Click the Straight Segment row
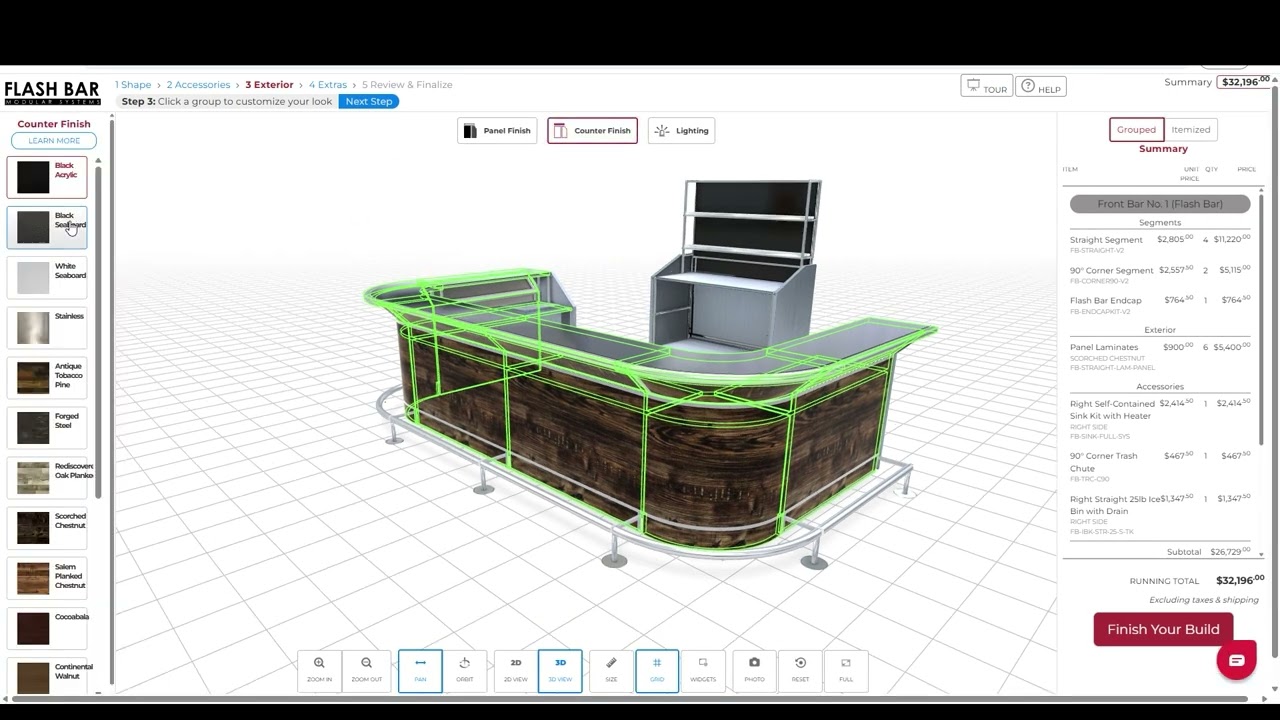The height and width of the screenshot is (720, 1280). (1160, 244)
